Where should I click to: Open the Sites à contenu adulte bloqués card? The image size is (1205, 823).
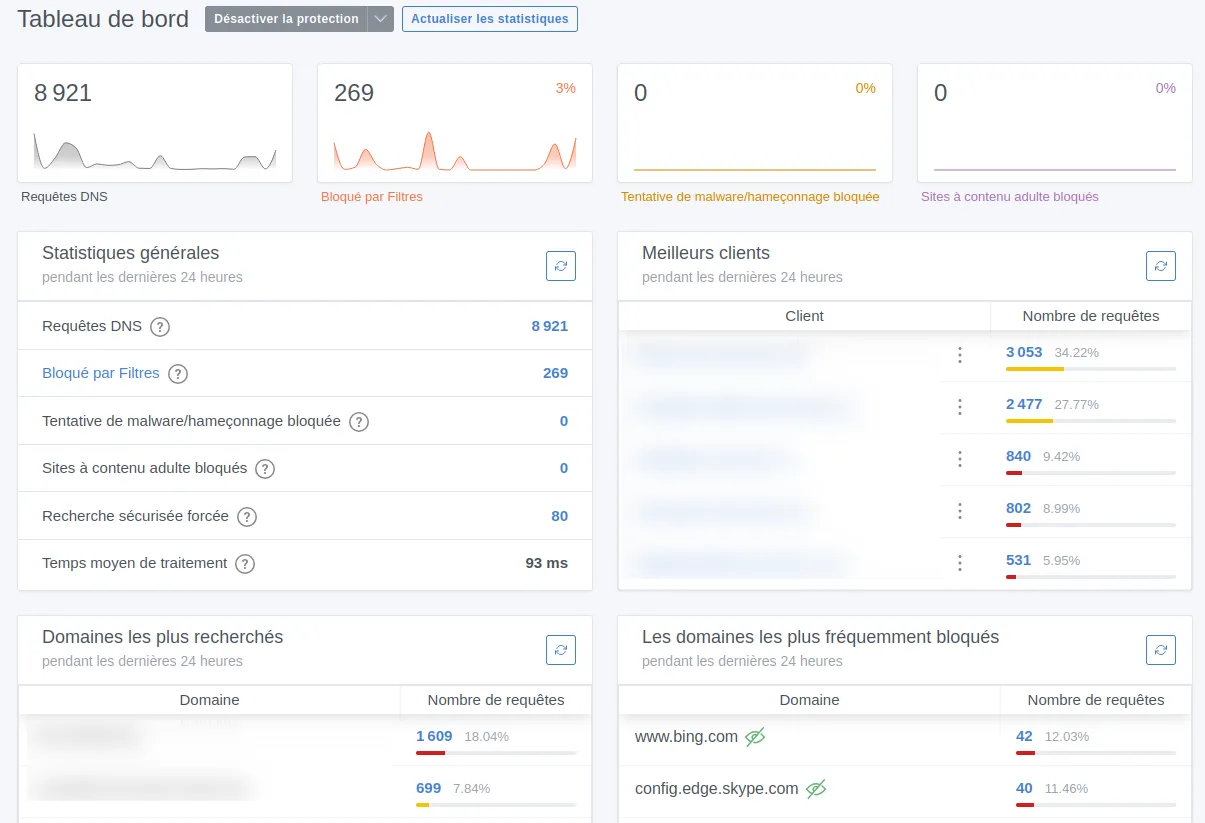pyautogui.click(x=1055, y=123)
